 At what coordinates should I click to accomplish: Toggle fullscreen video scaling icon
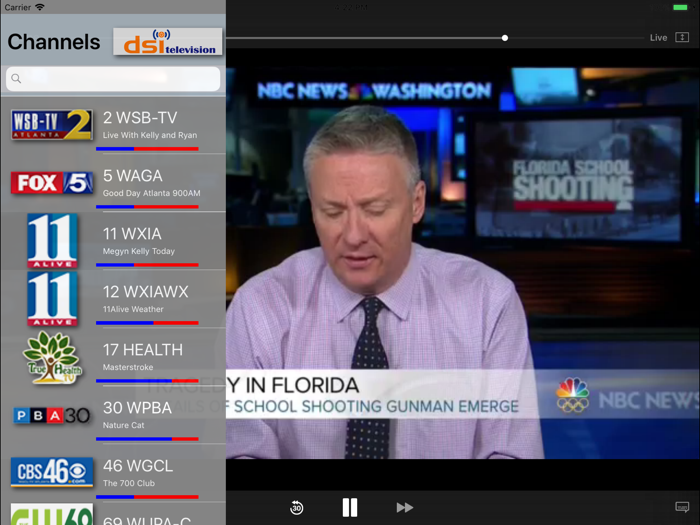pos(682,37)
